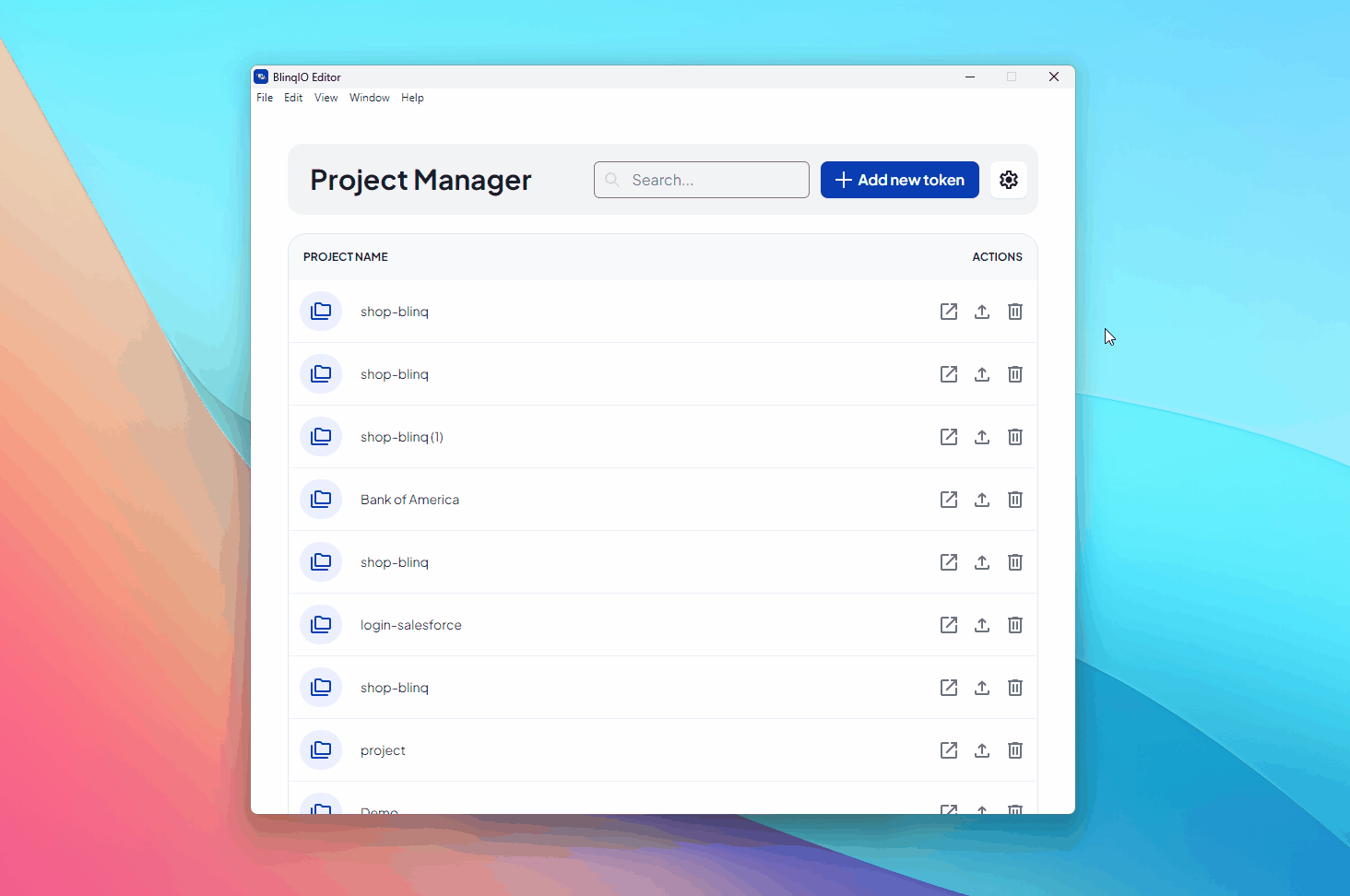Screen dimensions: 1350x896
Task: Upload the project named "project"
Action: 982,750
